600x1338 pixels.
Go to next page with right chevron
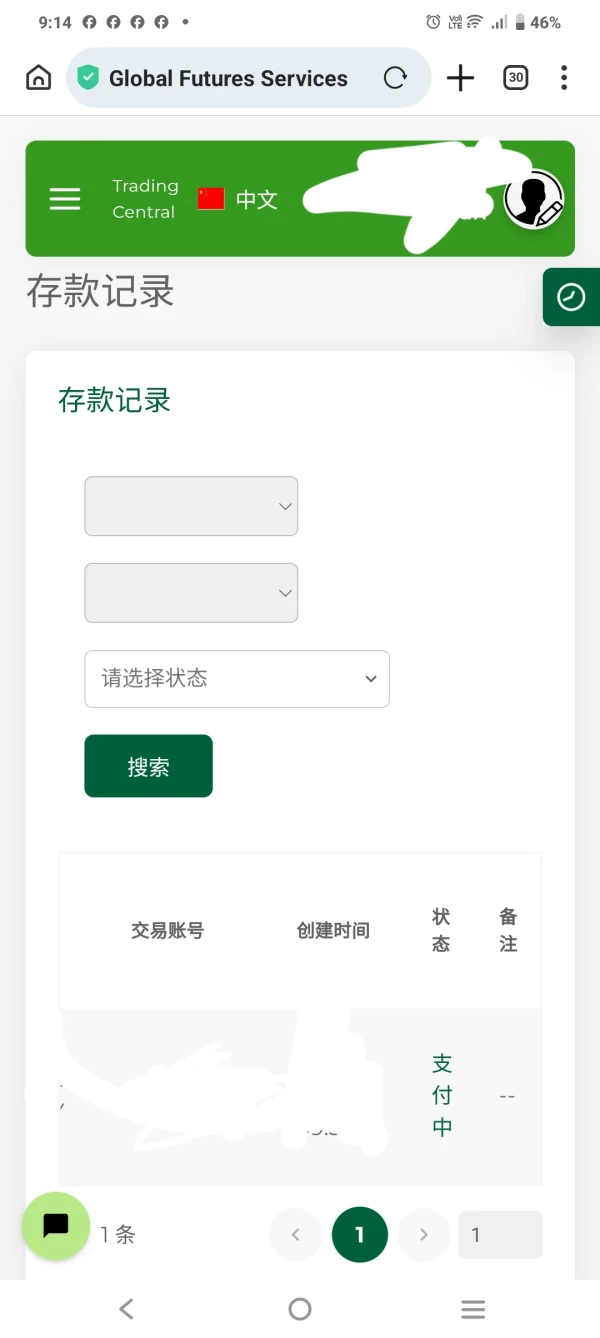[424, 1235]
